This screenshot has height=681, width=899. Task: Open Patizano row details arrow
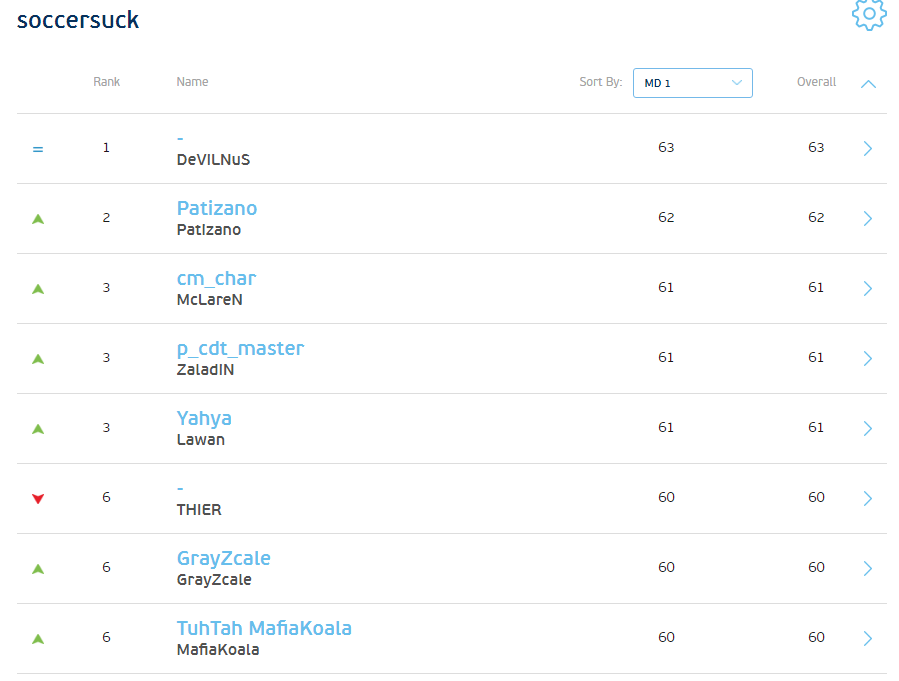click(867, 218)
